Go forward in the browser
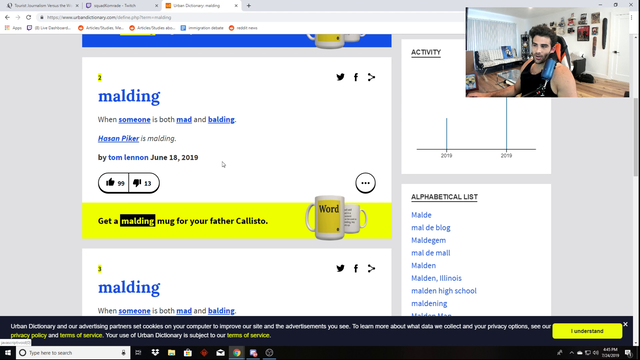Viewport: 640px width, 360px height. [x=18, y=17]
